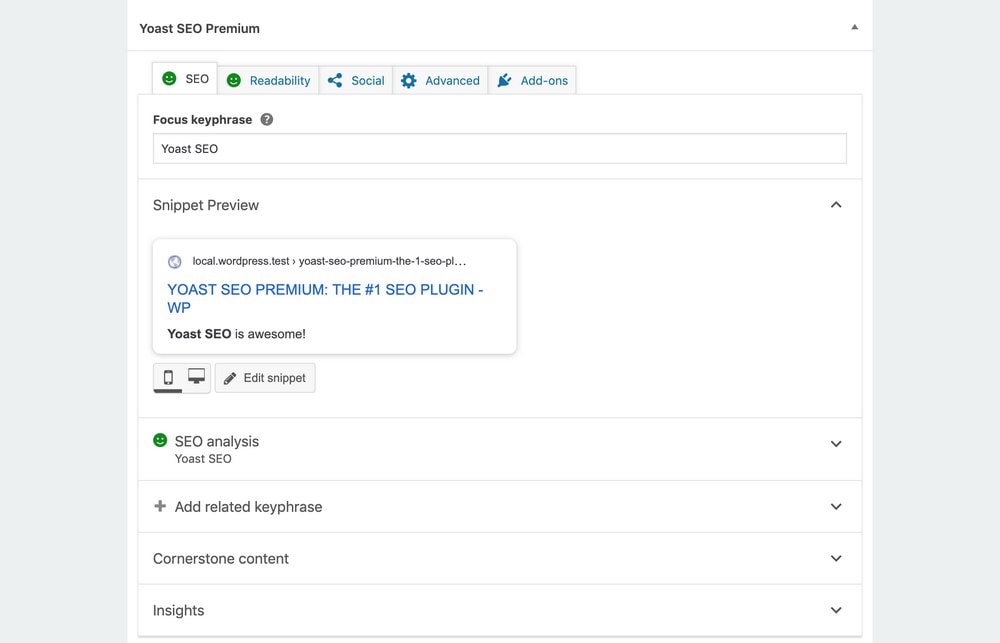
Task: Open the Advanced tab
Action: pyautogui.click(x=441, y=80)
